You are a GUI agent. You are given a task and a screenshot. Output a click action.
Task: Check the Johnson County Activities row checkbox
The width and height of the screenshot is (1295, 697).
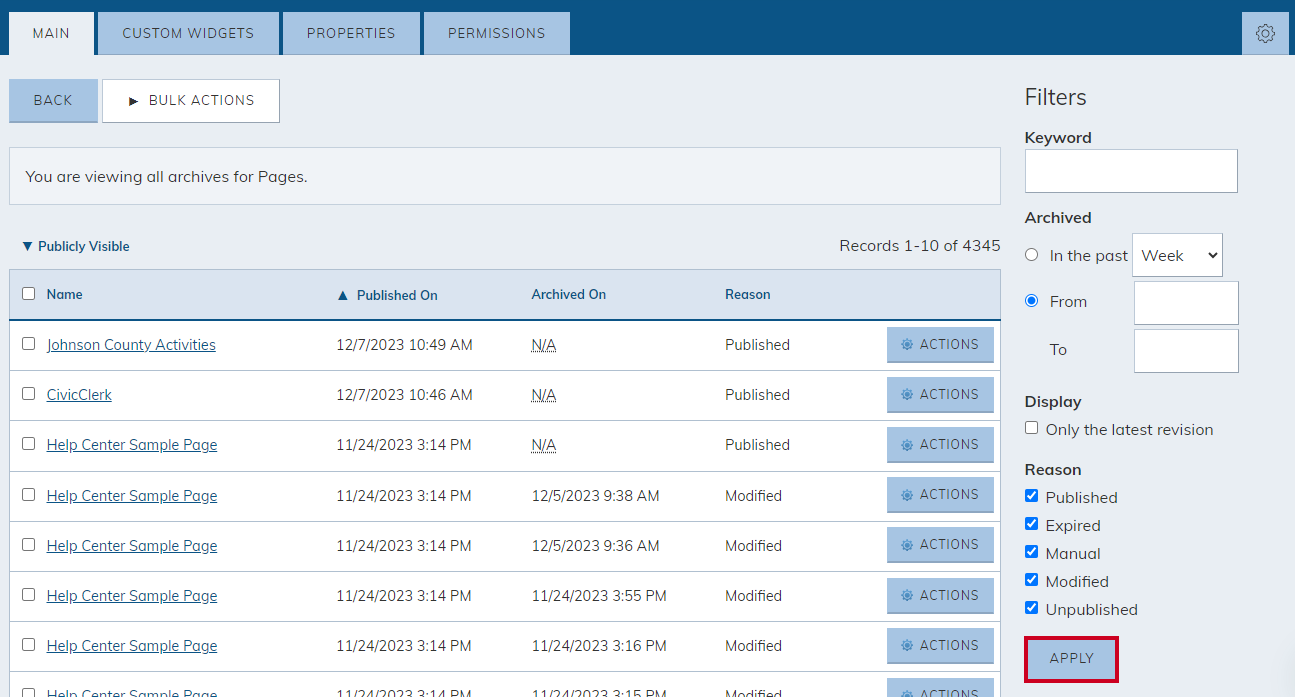click(29, 344)
